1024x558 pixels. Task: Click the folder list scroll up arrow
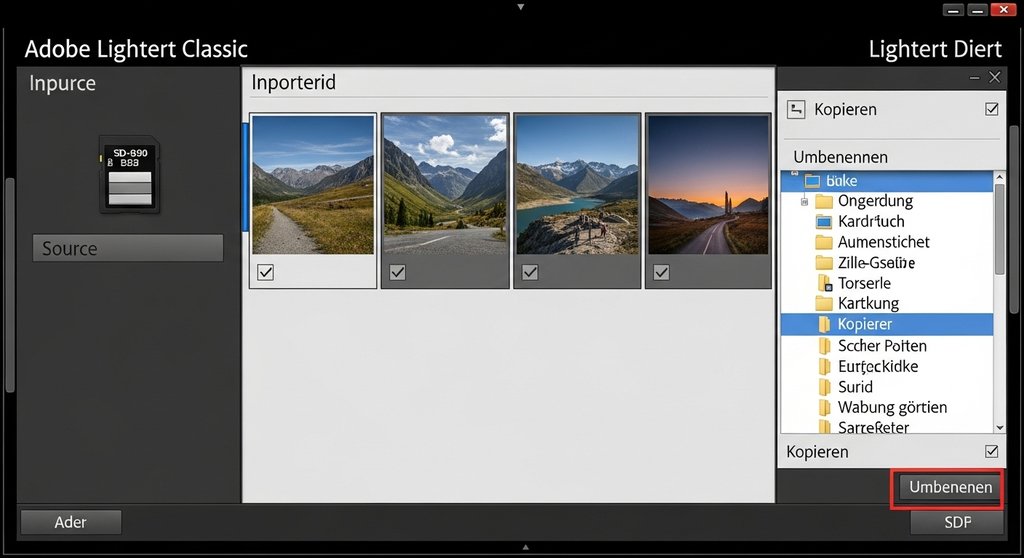[999, 177]
